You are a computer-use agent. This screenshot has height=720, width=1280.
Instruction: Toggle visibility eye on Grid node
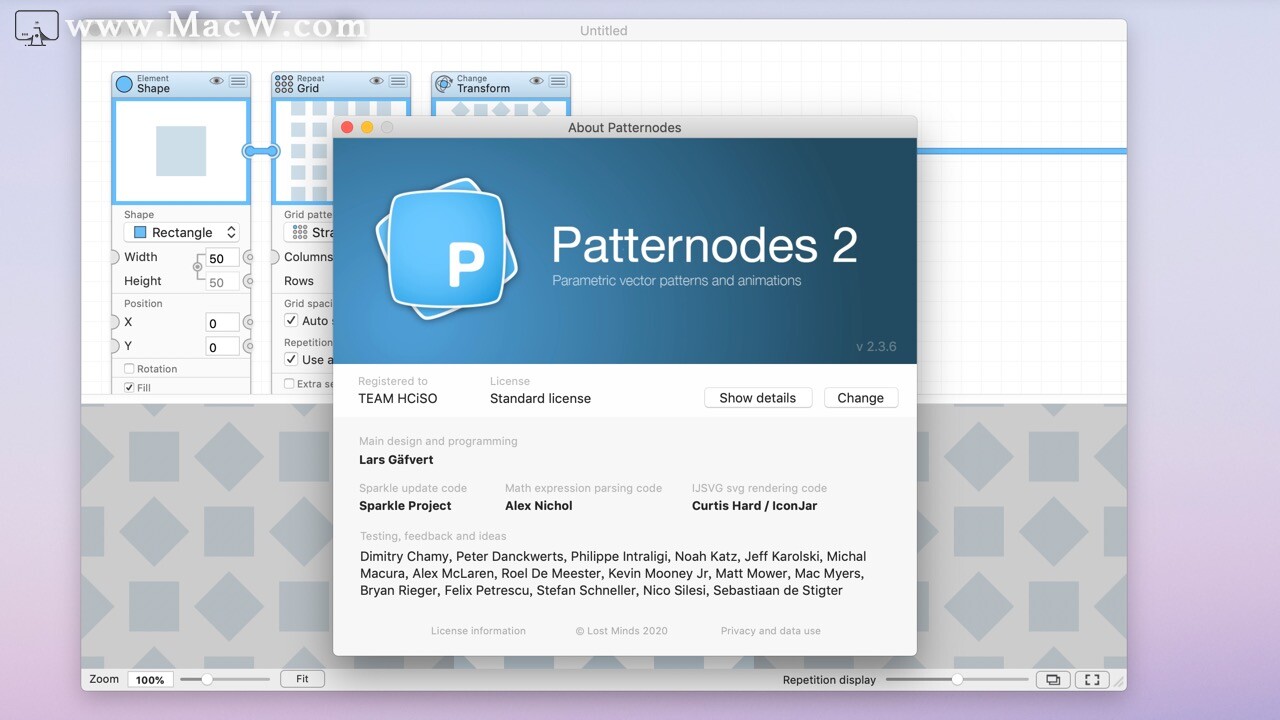376,81
